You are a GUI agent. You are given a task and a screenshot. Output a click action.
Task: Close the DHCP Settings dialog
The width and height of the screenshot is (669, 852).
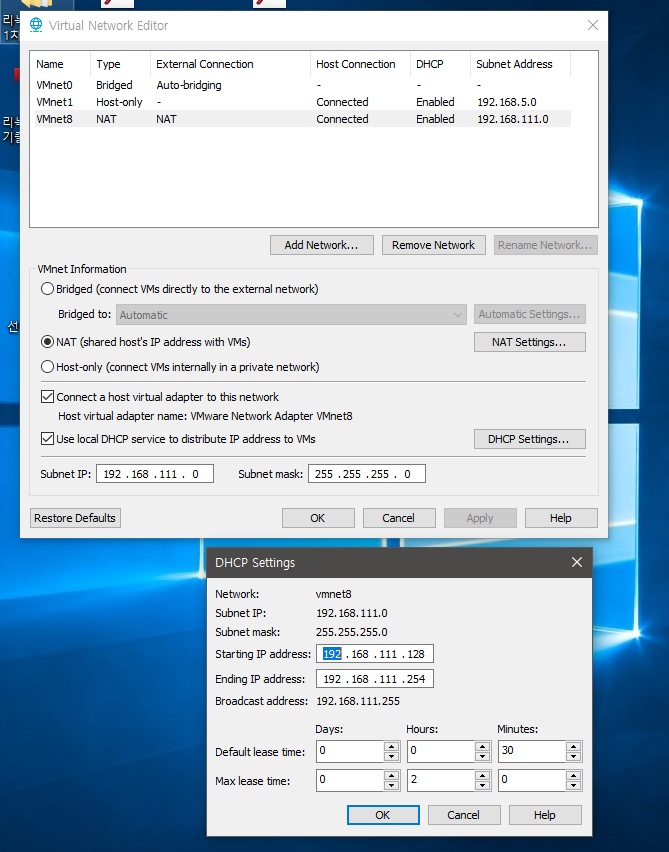[x=577, y=562]
